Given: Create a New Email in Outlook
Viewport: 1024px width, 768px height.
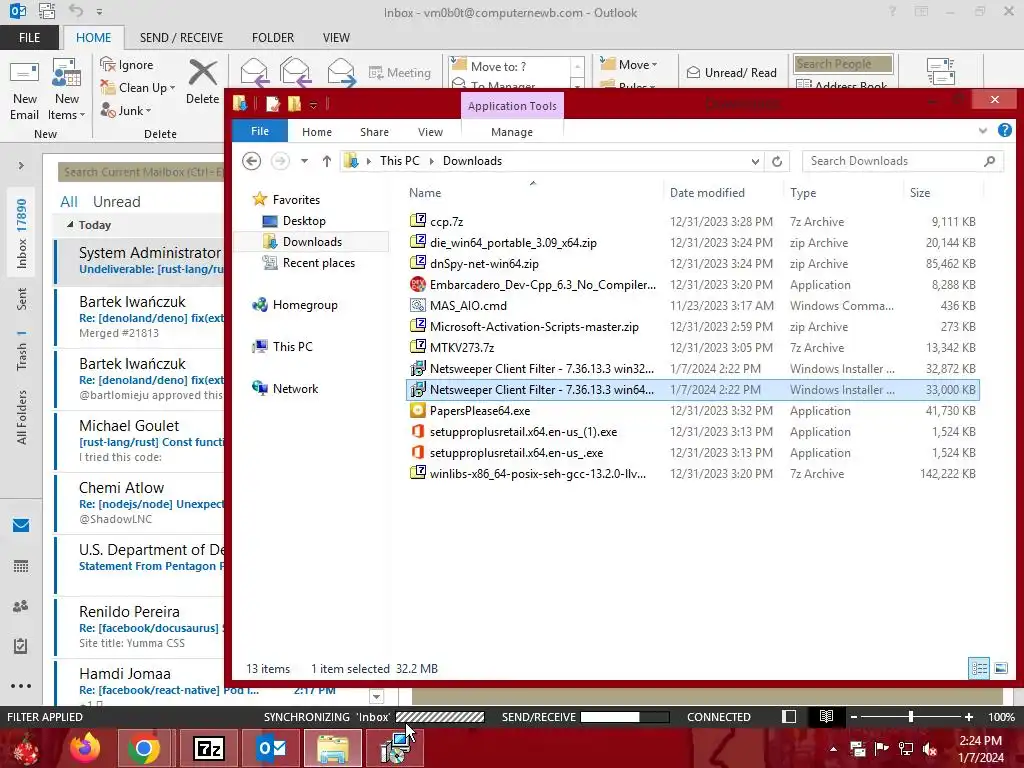Looking at the screenshot, I should (24, 90).
